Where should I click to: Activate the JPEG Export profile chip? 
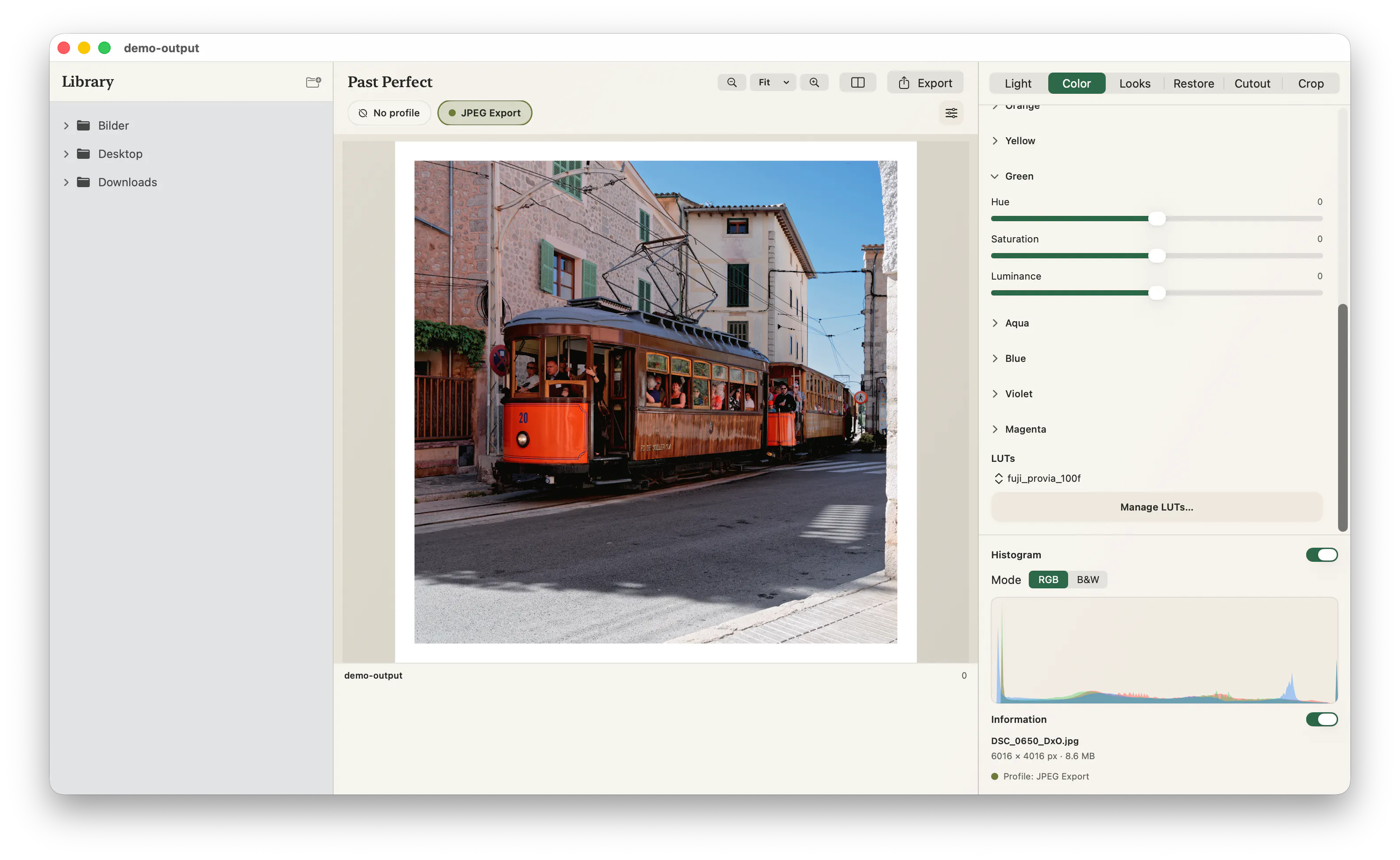click(x=485, y=113)
